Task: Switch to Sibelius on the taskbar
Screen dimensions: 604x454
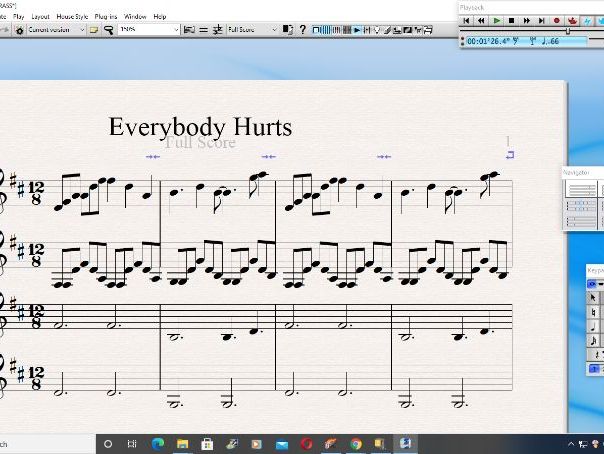Action: (405, 443)
